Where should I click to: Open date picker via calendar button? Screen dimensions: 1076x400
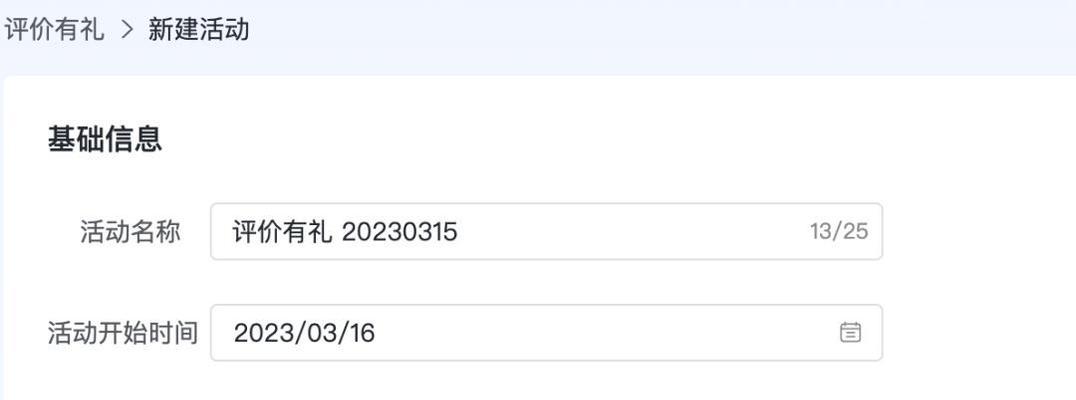pos(850,333)
